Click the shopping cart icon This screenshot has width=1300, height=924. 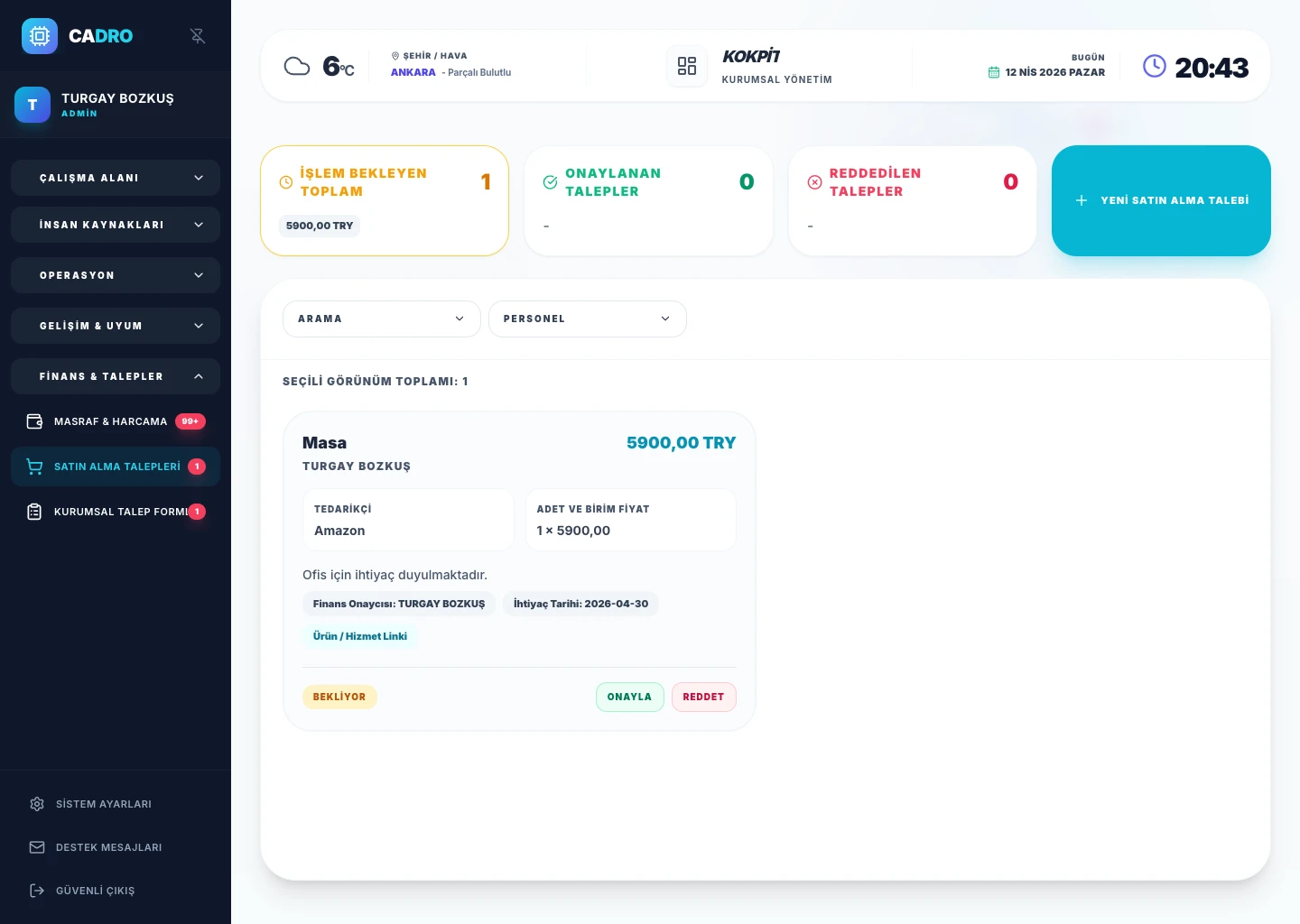click(34, 467)
